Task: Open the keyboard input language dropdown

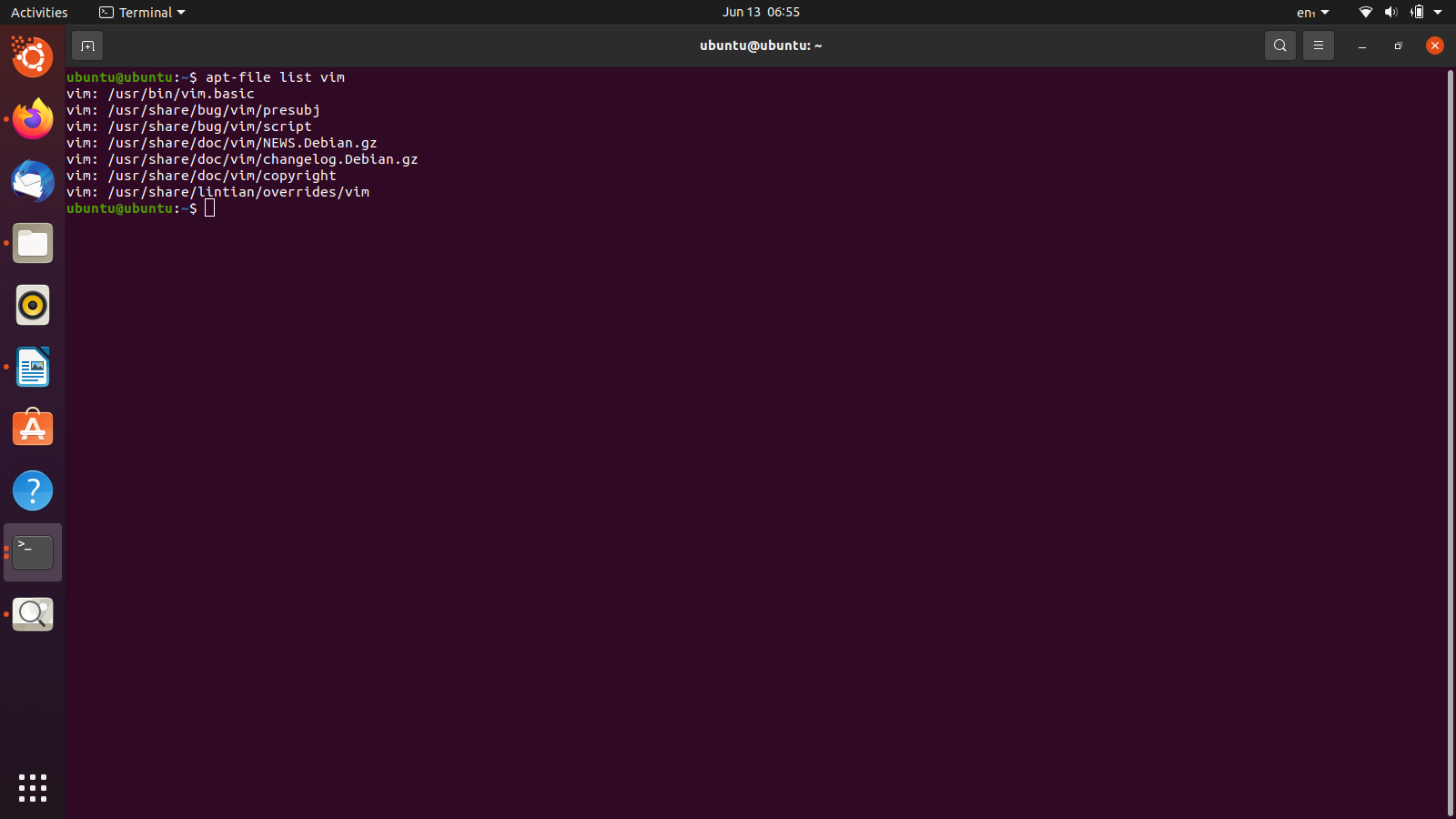Action: tap(1310, 12)
